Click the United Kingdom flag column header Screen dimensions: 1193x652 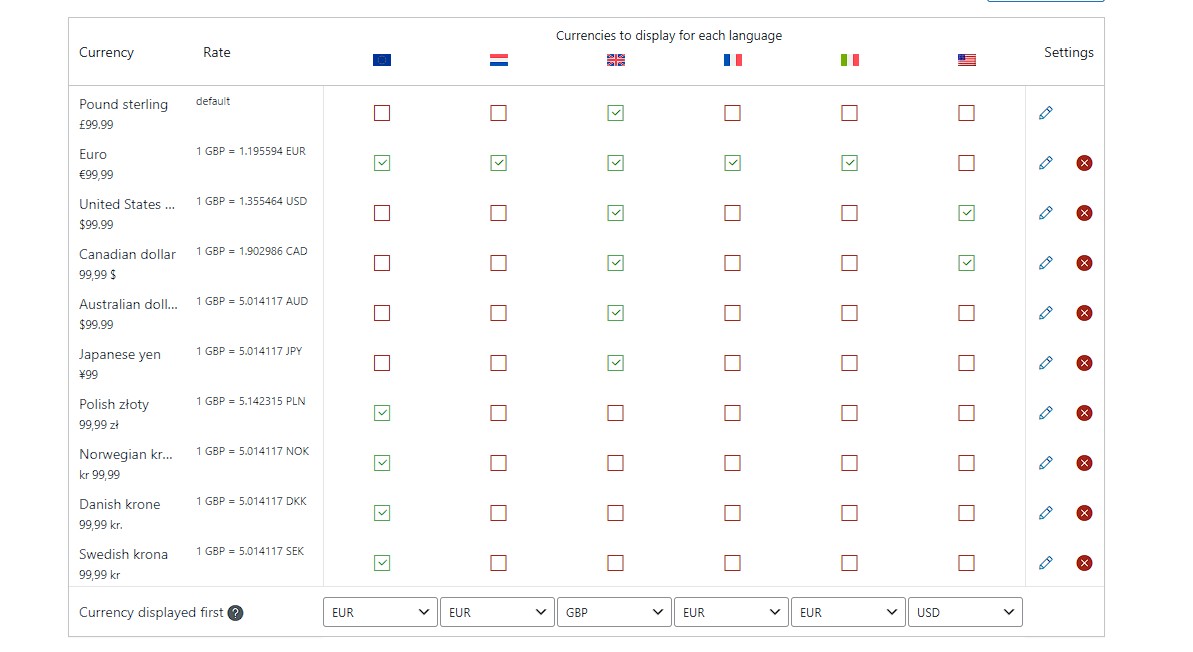[616, 60]
